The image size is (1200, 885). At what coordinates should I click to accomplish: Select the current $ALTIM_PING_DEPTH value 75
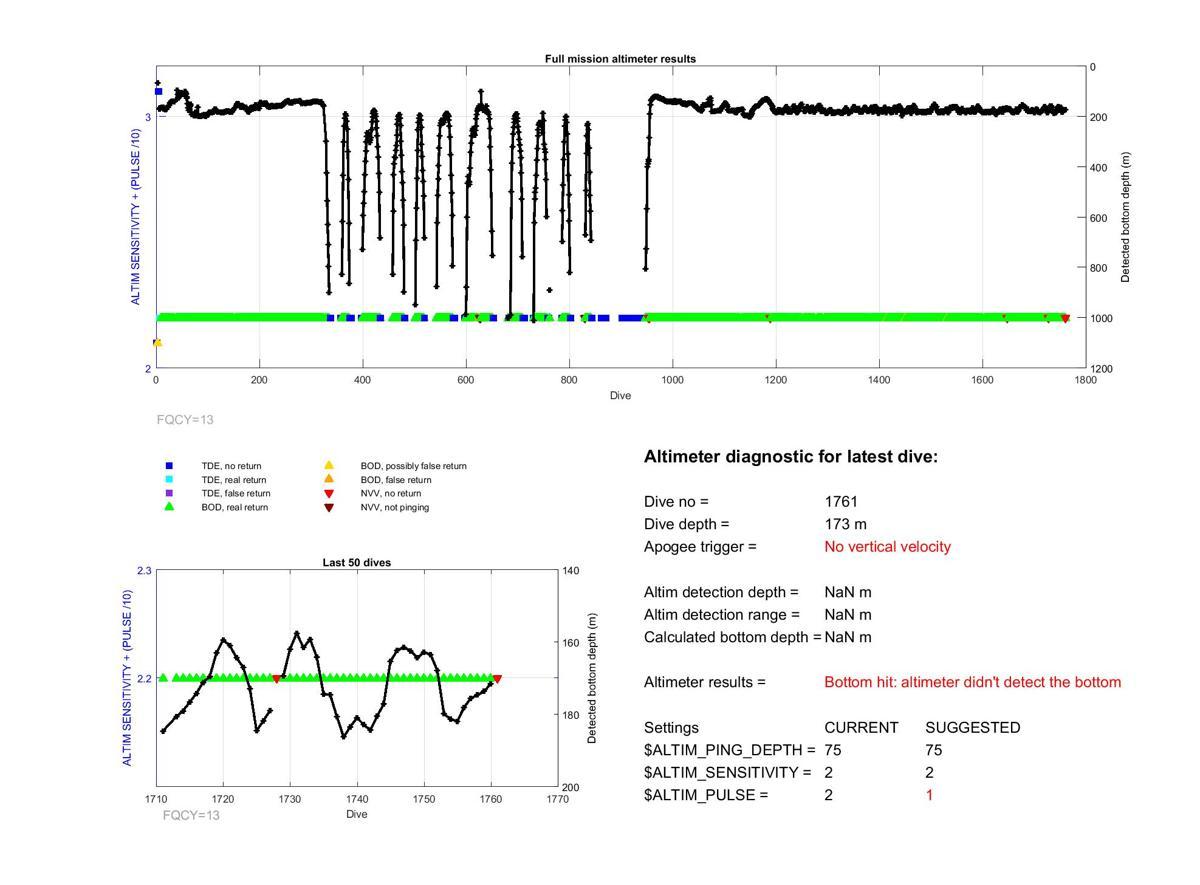(833, 750)
